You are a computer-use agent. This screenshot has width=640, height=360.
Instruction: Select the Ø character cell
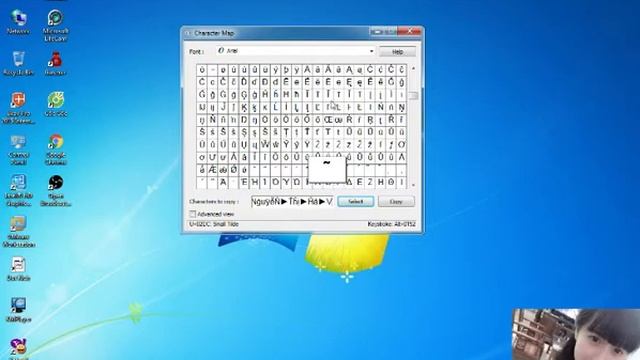[x=233, y=169]
